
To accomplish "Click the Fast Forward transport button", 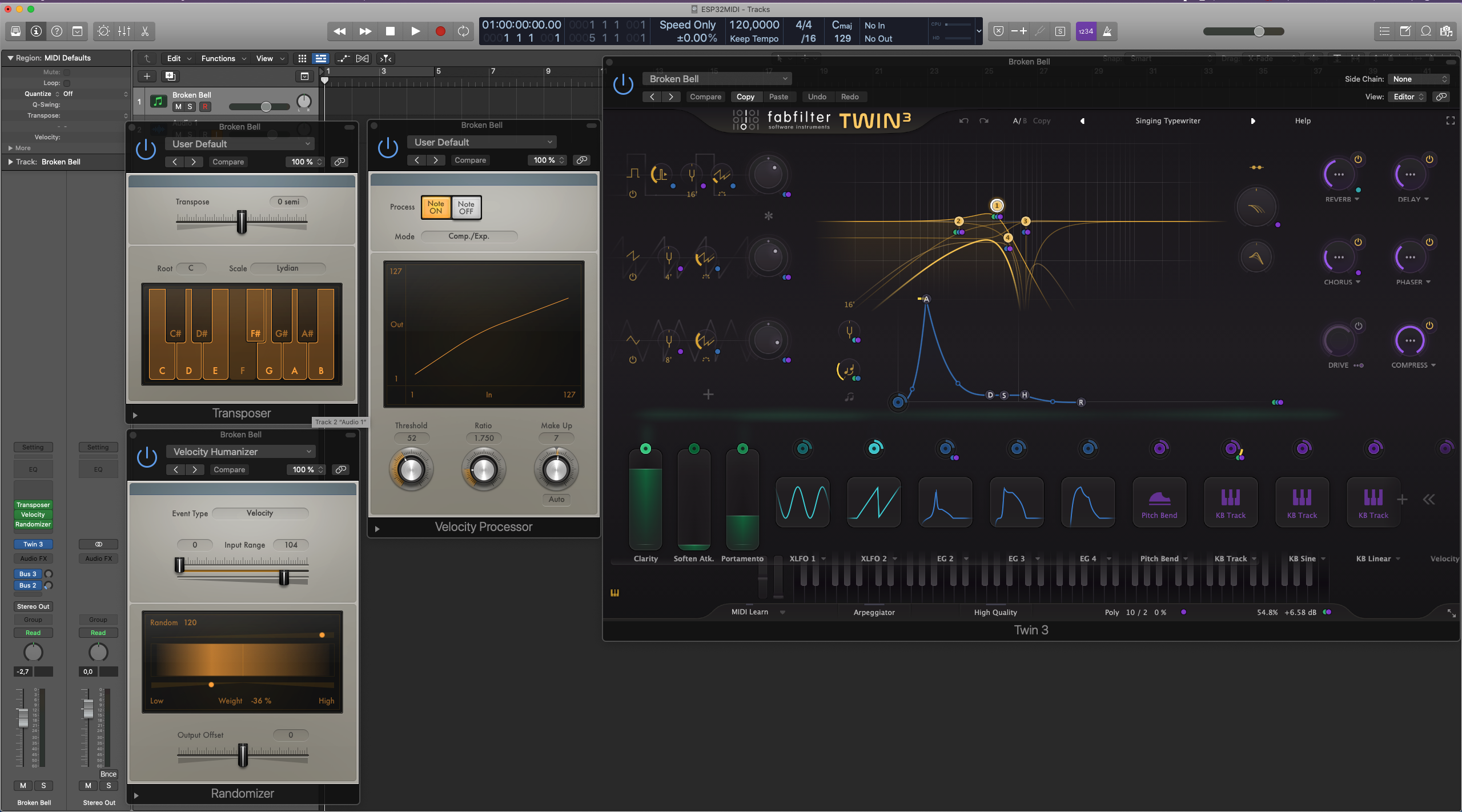I will (365, 31).
